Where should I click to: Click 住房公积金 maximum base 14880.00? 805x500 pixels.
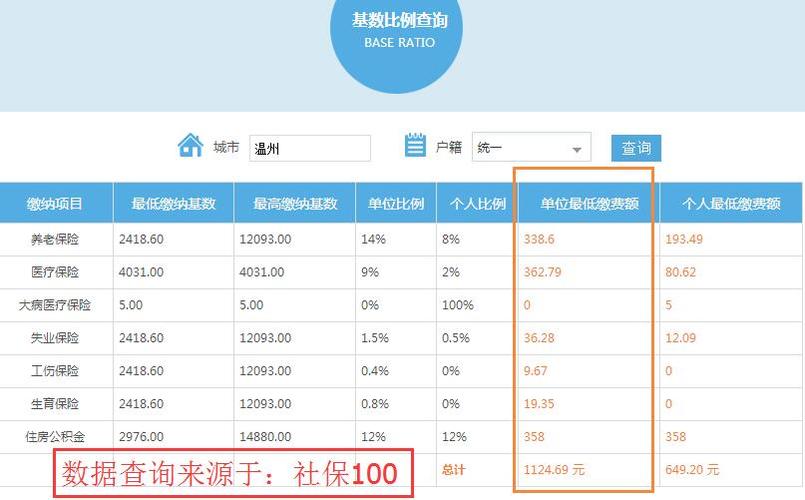tap(265, 436)
